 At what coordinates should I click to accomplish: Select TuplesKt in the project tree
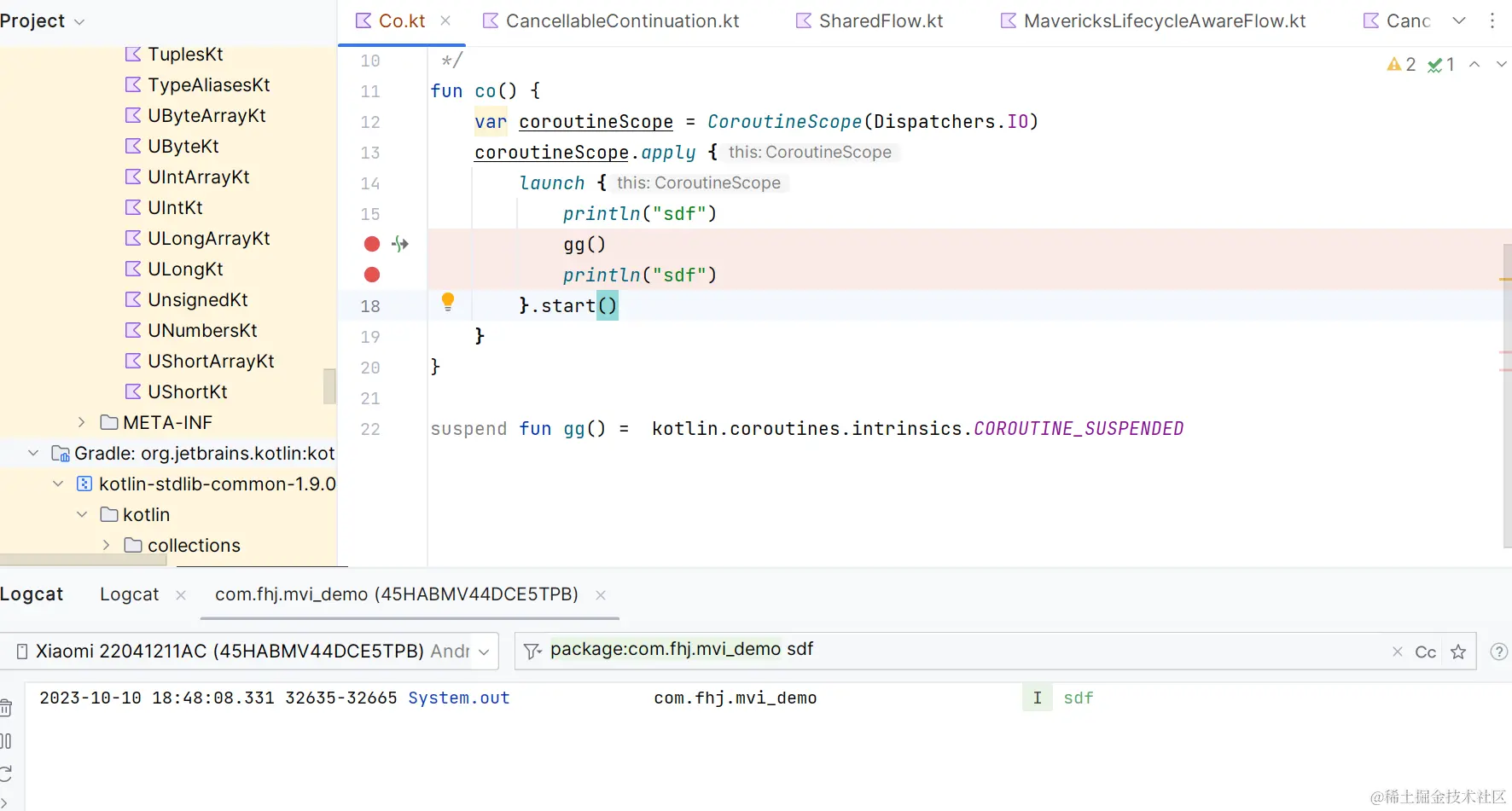point(185,55)
